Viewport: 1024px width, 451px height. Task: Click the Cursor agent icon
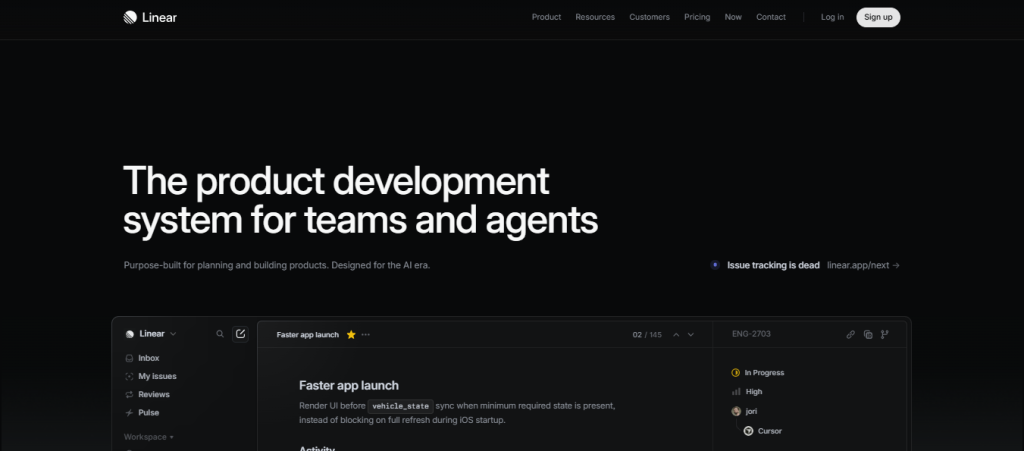749,431
